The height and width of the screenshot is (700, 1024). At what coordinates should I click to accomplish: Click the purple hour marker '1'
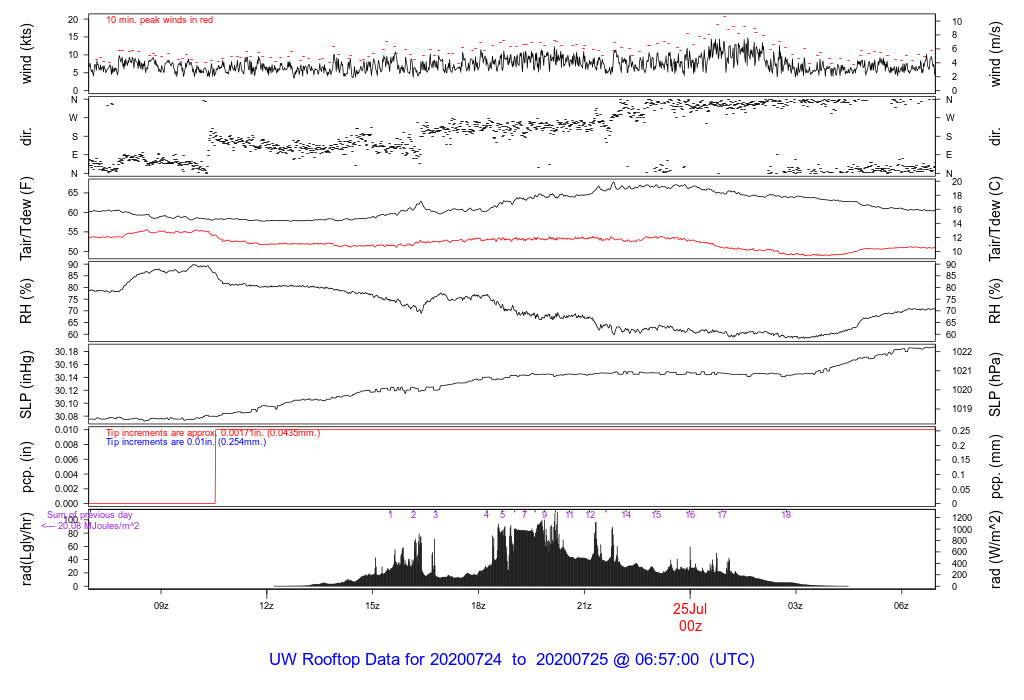click(x=391, y=515)
